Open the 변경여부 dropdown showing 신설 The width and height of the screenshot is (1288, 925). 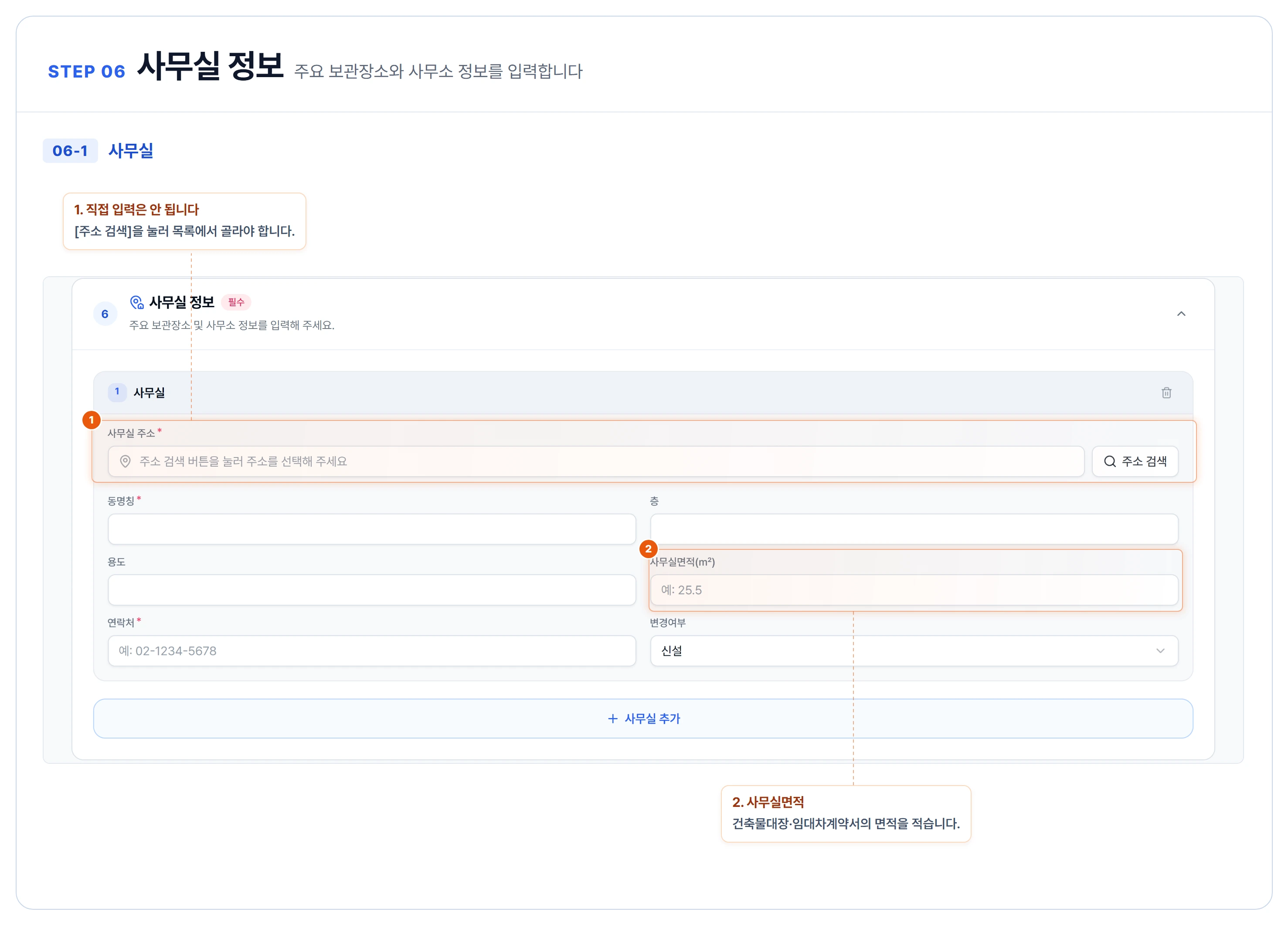pos(914,651)
